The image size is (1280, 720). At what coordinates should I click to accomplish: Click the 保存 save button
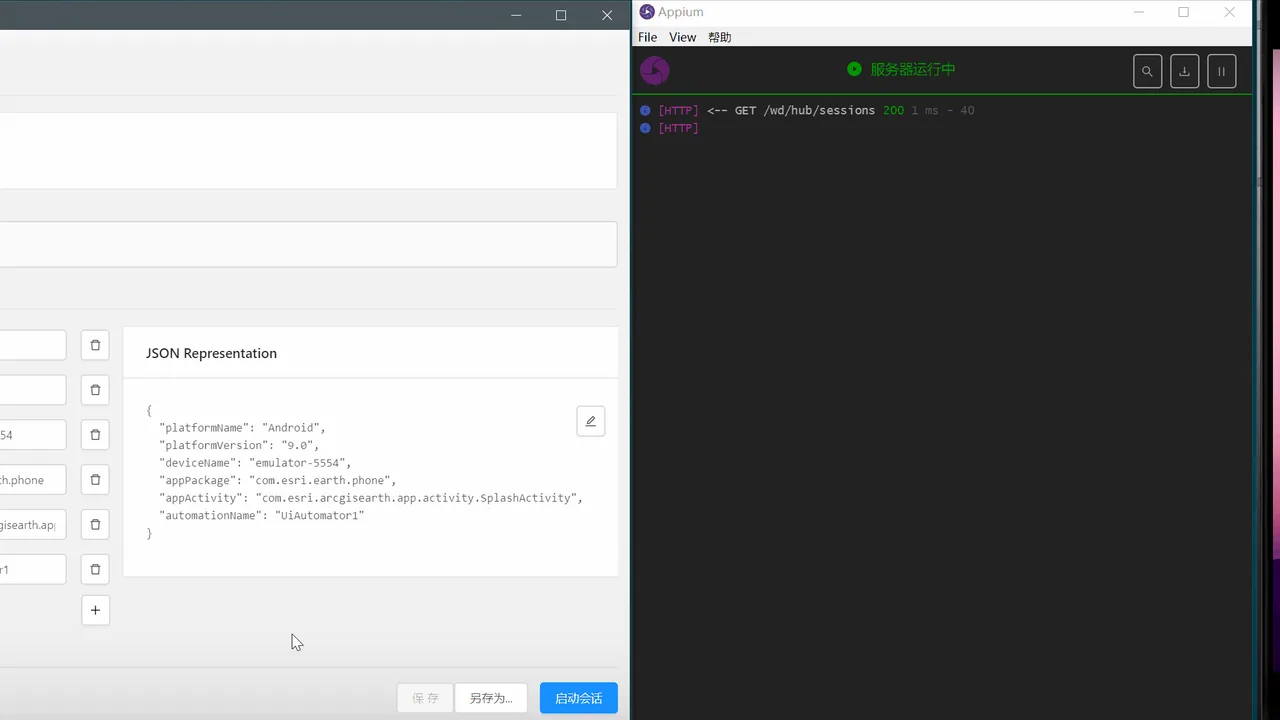coord(425,698)
